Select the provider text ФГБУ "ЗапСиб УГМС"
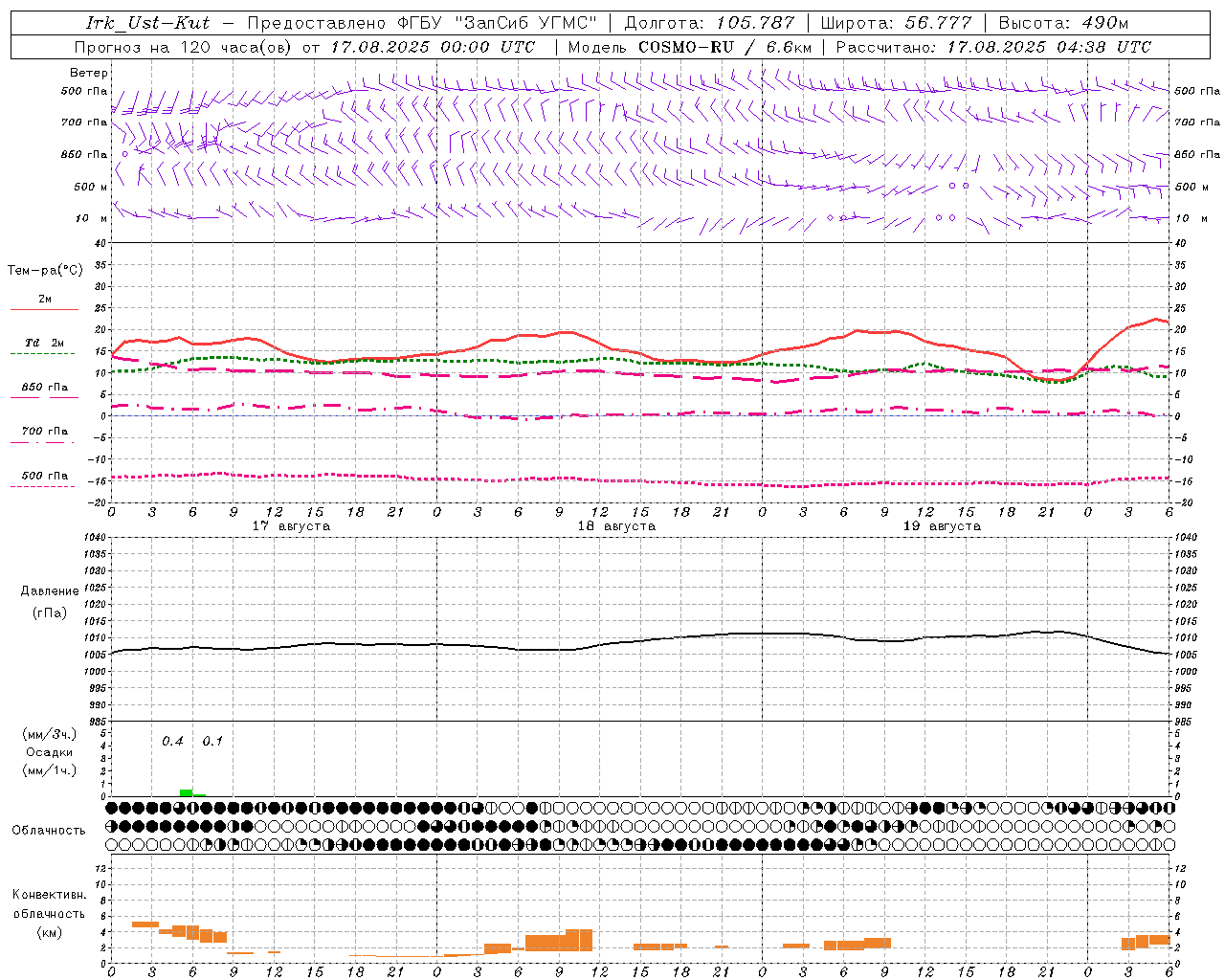1225x980 pixels. click(x=496, y=23)
